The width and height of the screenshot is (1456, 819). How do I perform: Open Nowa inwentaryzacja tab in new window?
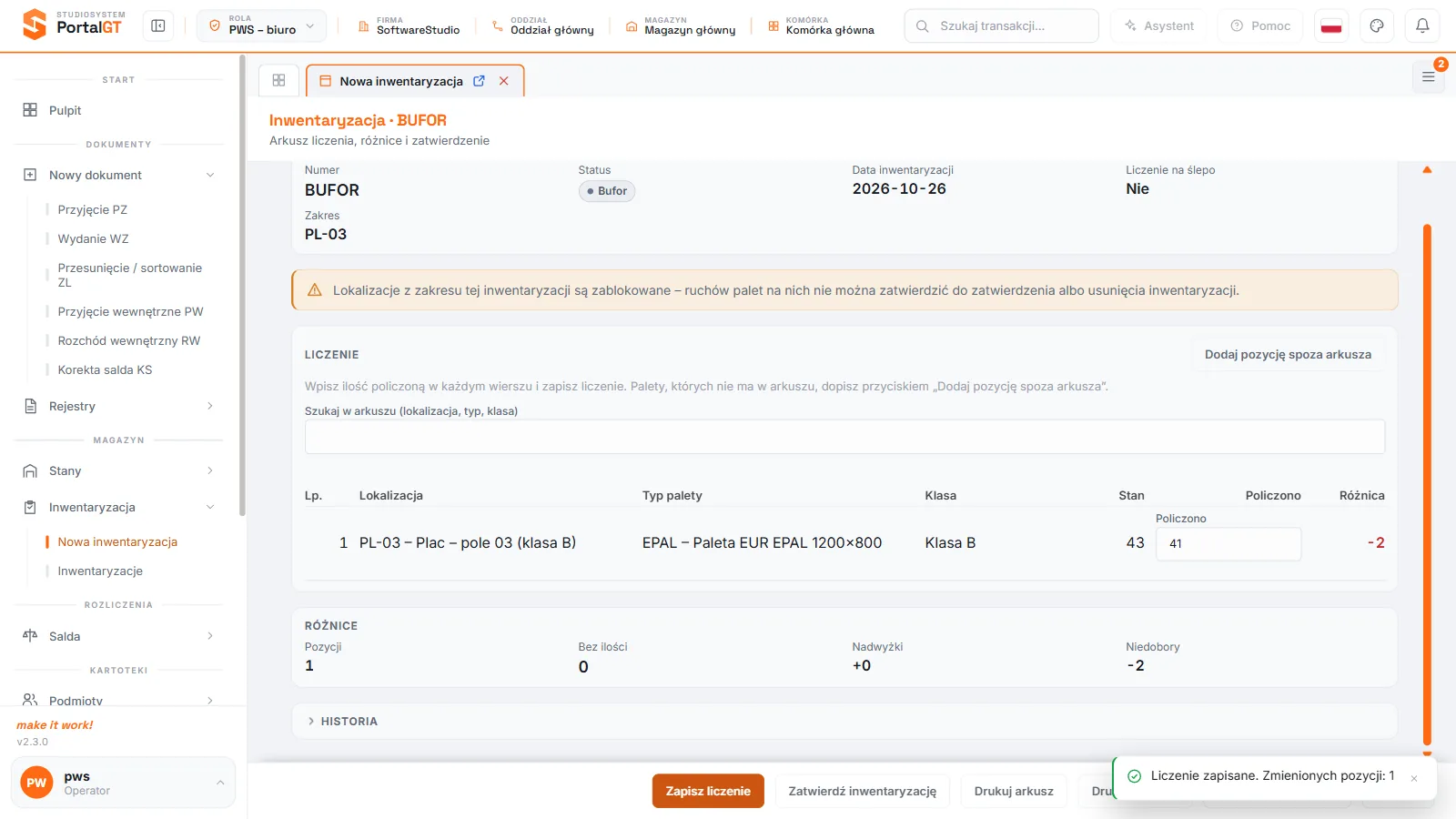tap(479, 81)
